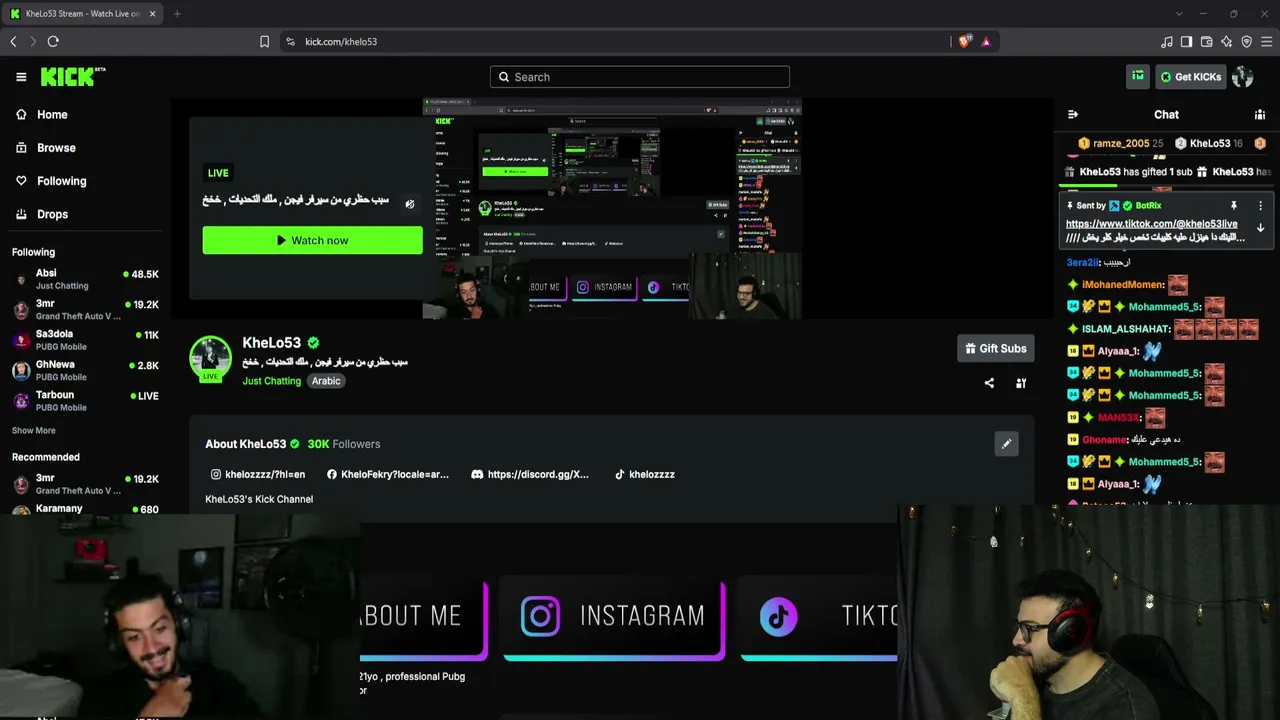Open GhNewa's channel in Following list
1280x720 pixels.
pyautogui.click(x=85, y=370)
